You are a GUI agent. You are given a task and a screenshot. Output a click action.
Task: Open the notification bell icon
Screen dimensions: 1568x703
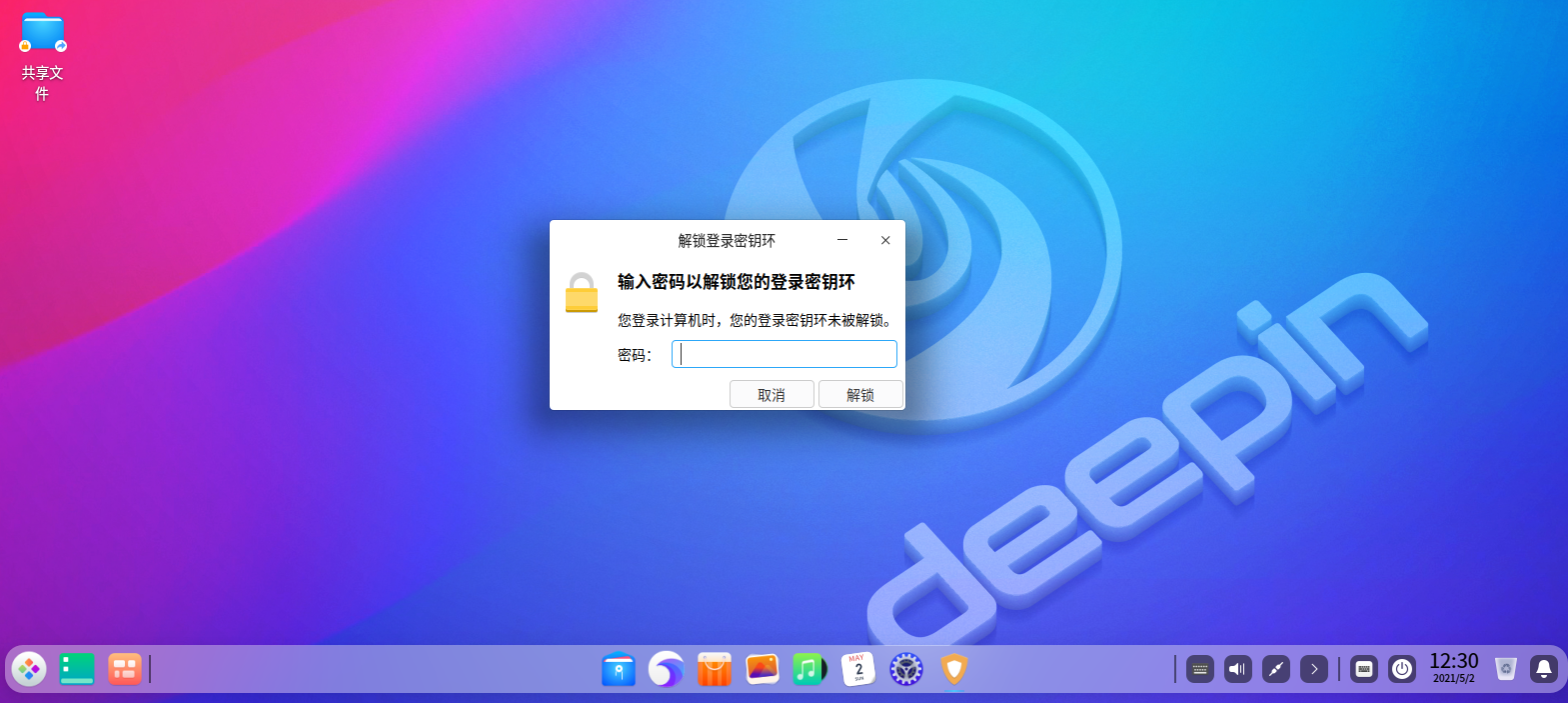coord(1544,669)
